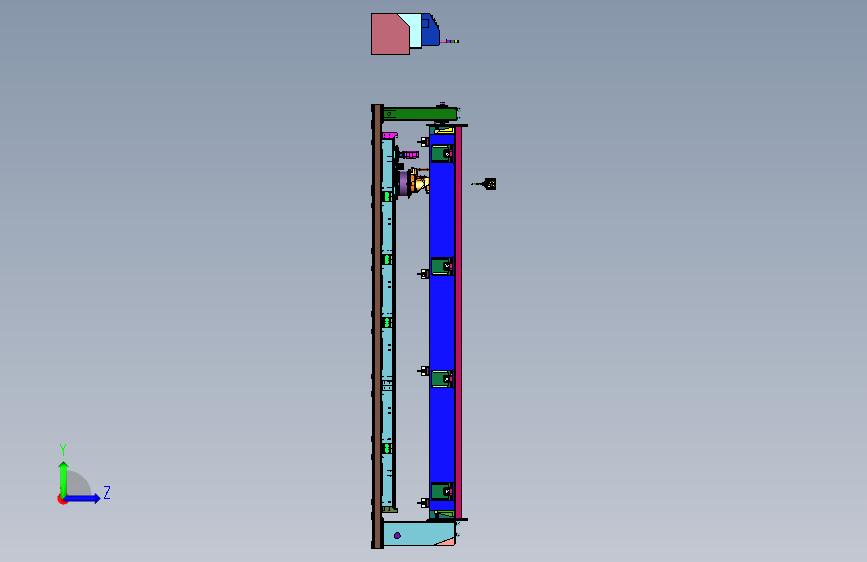The height and width of the screenshot is (562, 867).
Task: Click the red origin ball of the triad
Action: pos(61,499)
